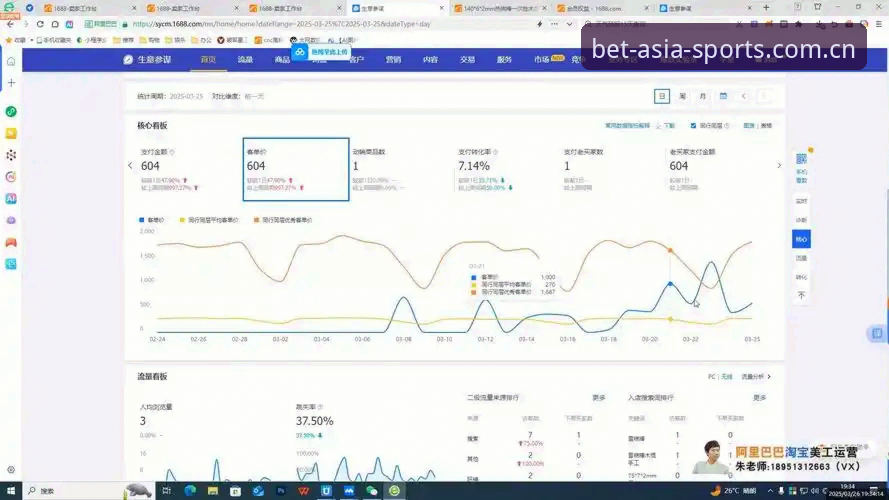Click 更多 beside 入店搜索词排行

tap(760, 398)
